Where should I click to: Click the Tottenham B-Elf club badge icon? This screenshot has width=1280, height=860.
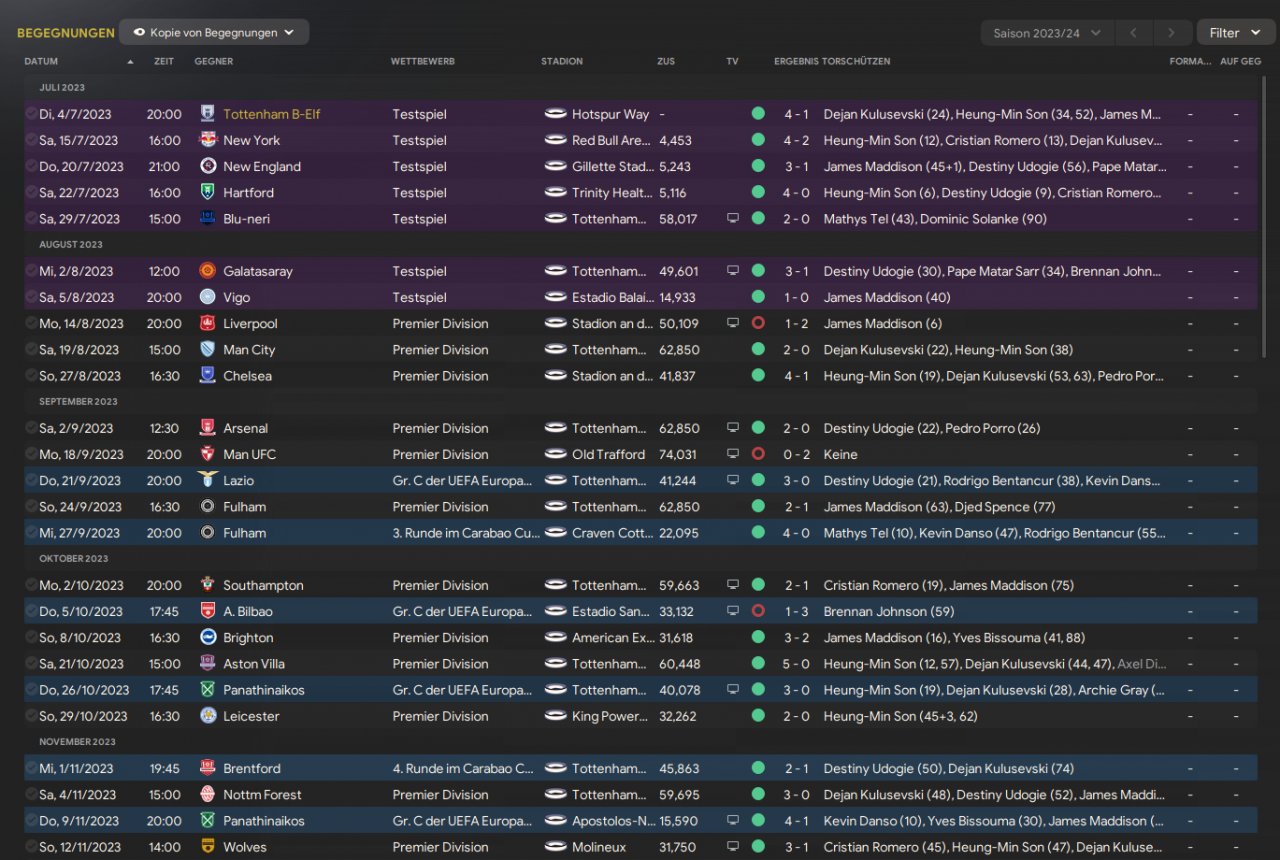(207, 114)
